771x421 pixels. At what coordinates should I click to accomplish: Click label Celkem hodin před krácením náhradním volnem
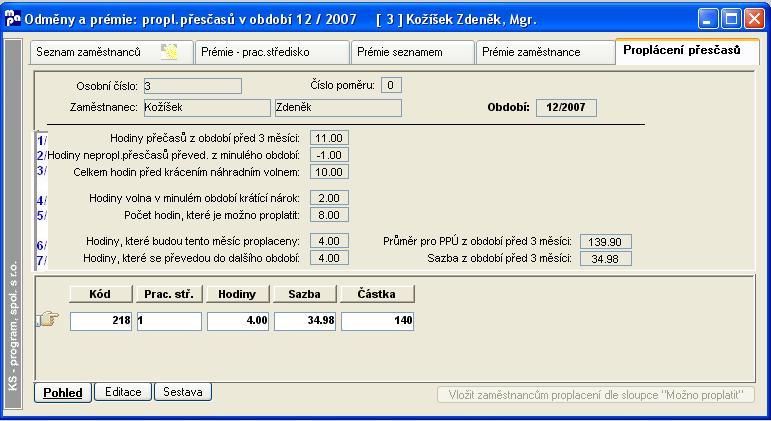[x=186, y=172]
